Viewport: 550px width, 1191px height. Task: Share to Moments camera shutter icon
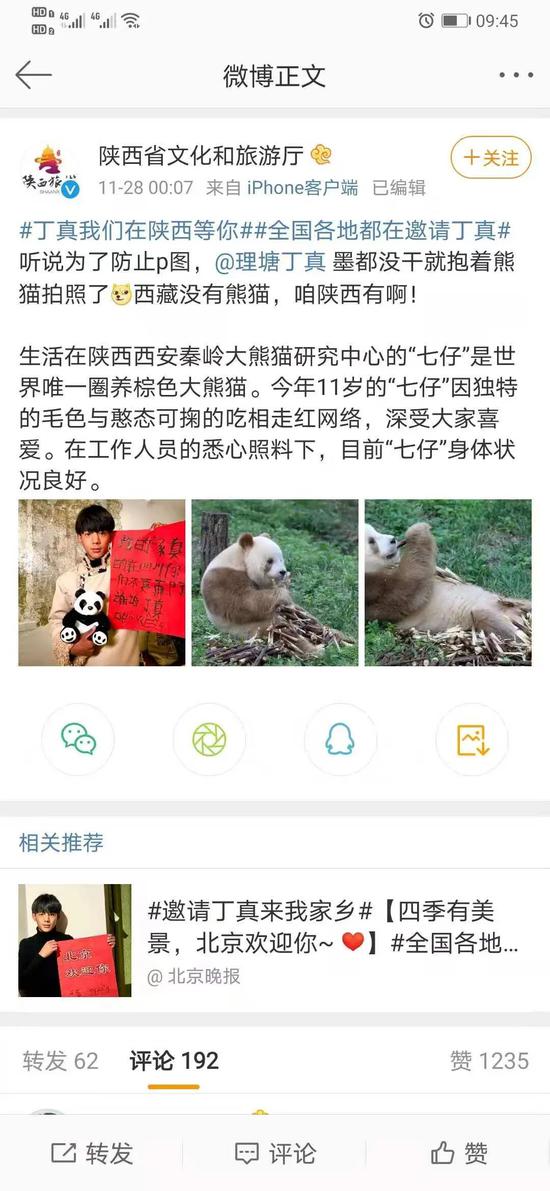[209, 739]
